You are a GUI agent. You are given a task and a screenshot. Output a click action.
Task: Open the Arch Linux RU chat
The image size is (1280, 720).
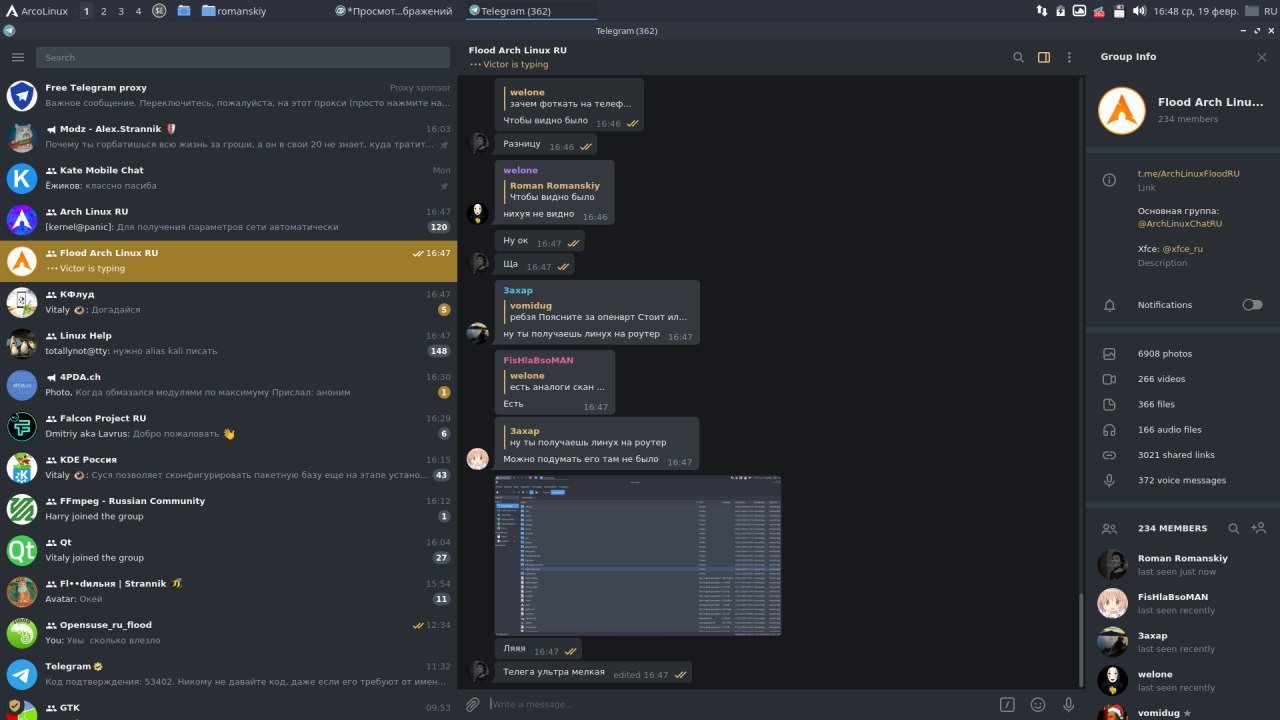pos(228,219)
